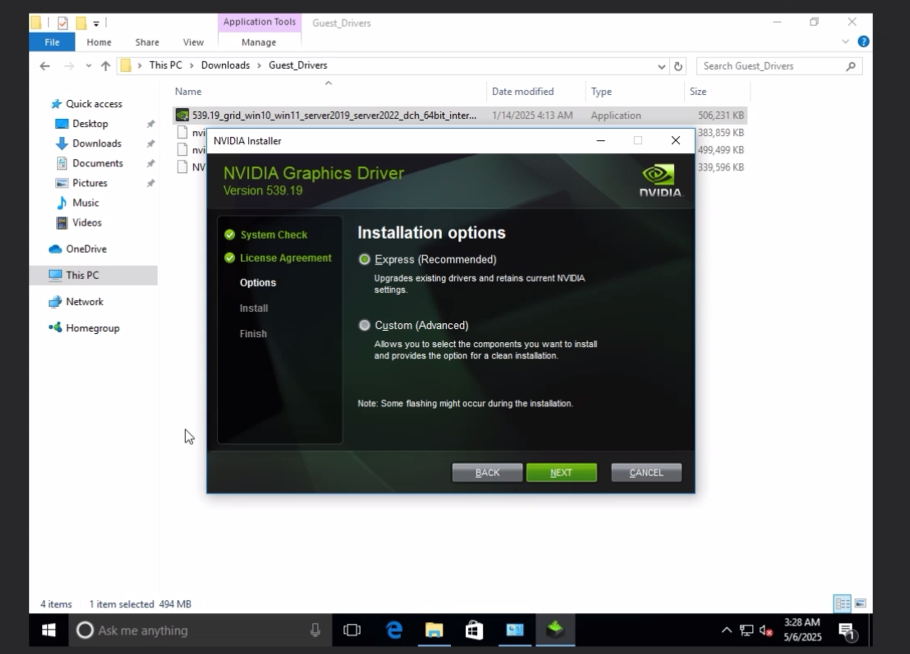
Task: Click the BACK button in NVIDIA Installer
Action: [487, 472]
